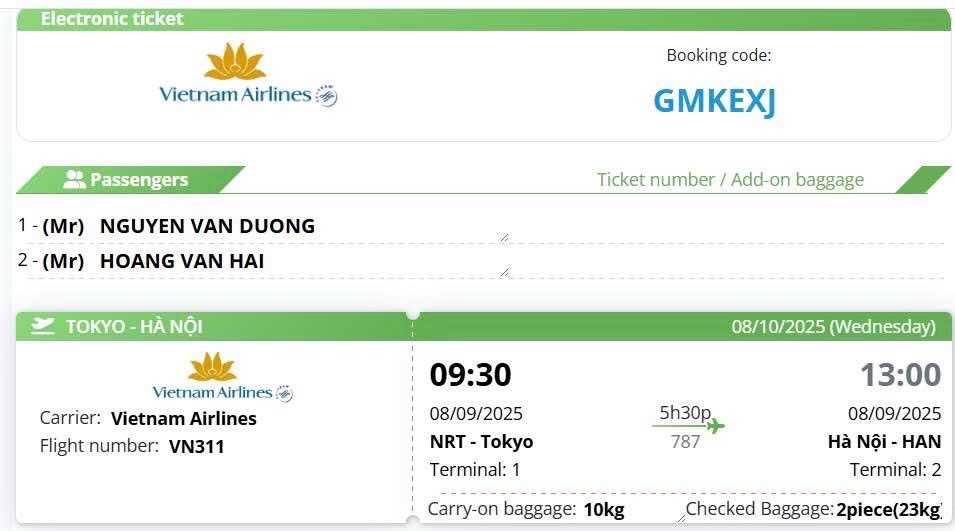Click resize handle of first passenger name field
Image resolution: width=955 pixels, height=531 pixels.
(504, 237)
